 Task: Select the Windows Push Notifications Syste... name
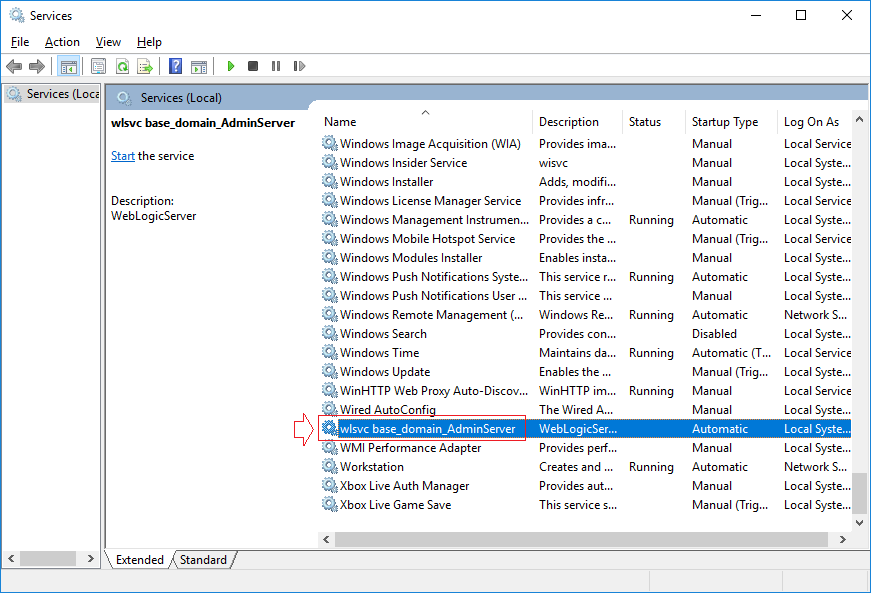(x=434, y=277)
